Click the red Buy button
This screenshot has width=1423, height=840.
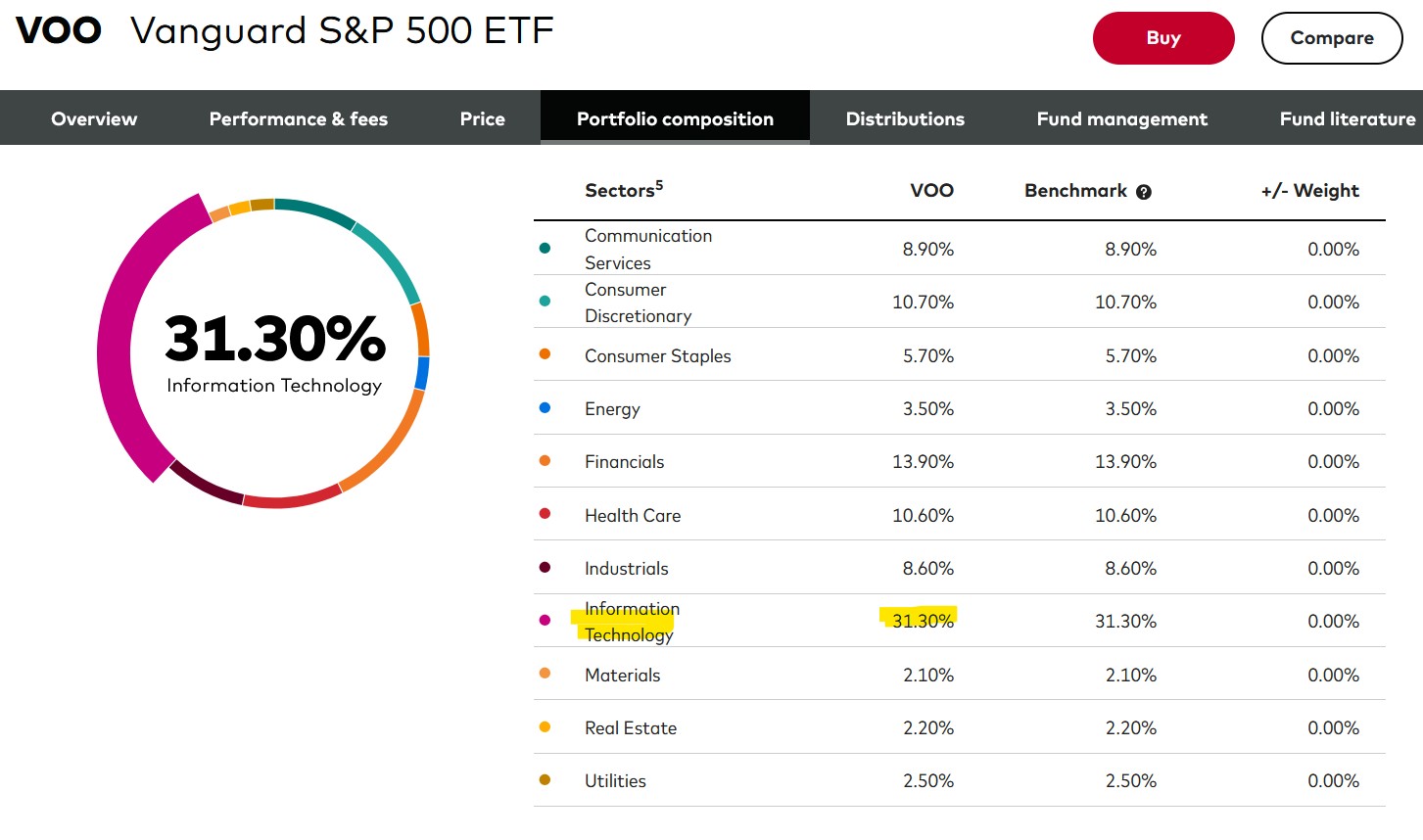tap(1163, 38)
